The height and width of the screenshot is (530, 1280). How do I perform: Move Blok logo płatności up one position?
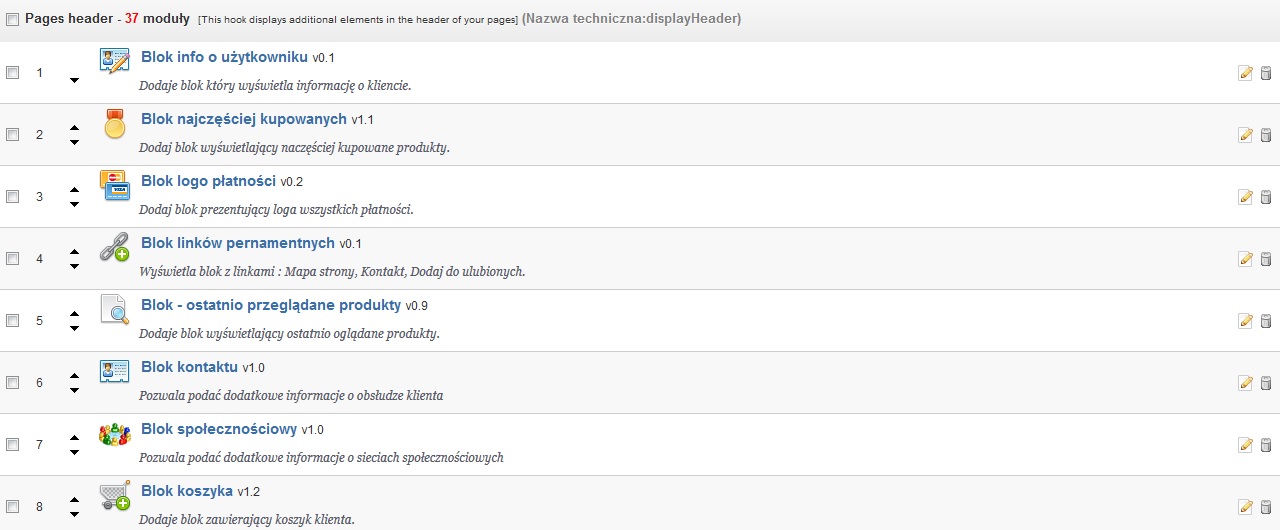[x=74, y=189]
